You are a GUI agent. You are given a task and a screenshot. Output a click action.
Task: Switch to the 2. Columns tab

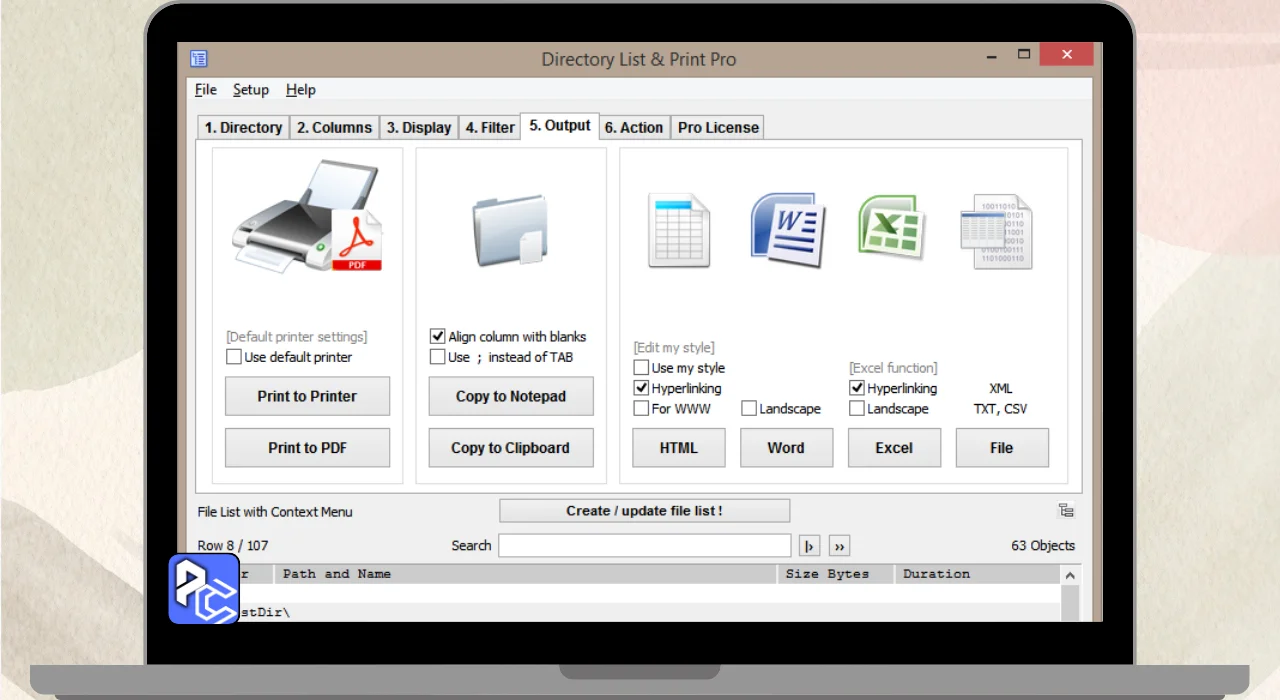pyautogui.click(x=334, y=127)
